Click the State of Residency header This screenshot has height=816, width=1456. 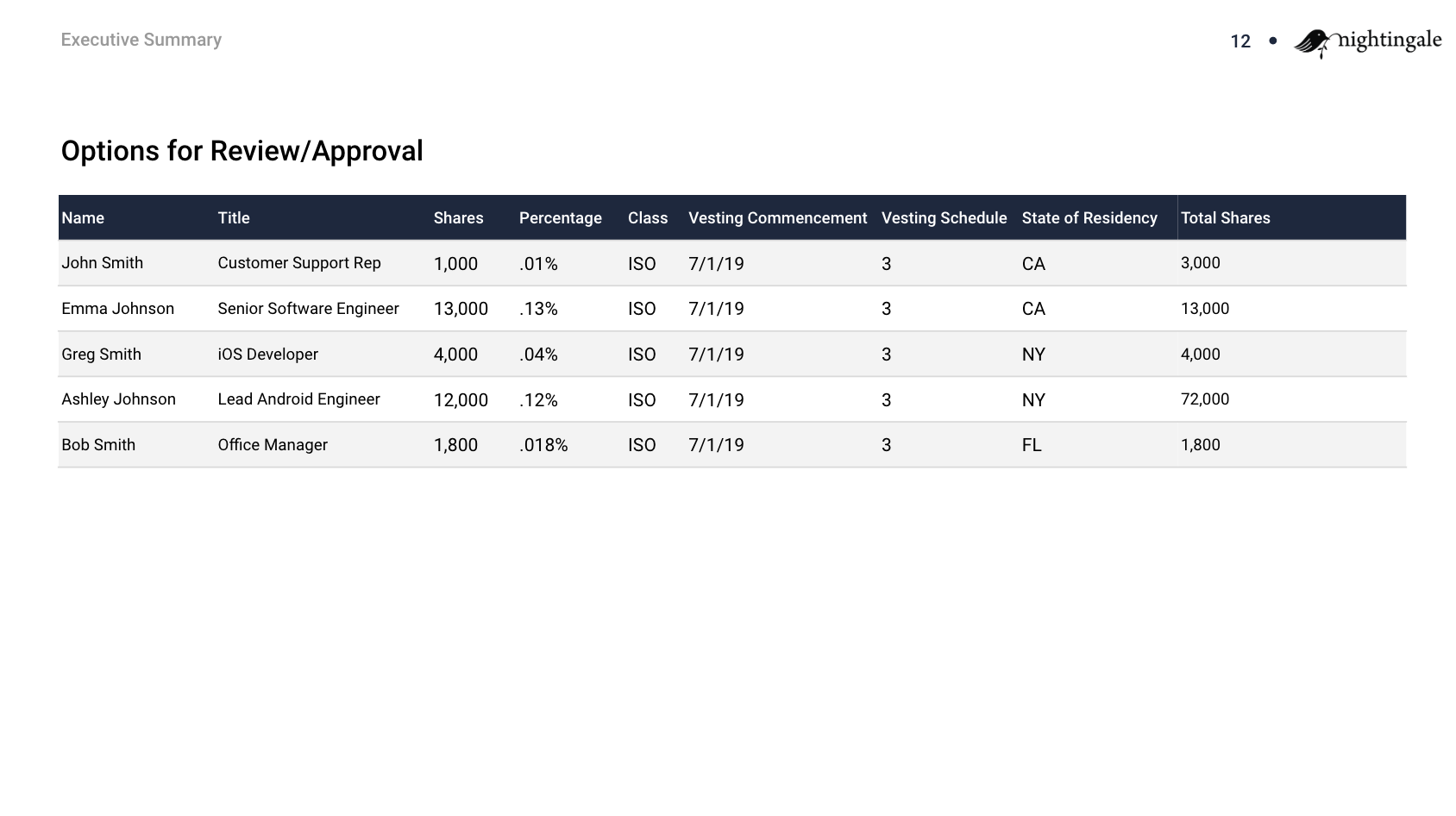[1089, 218]
